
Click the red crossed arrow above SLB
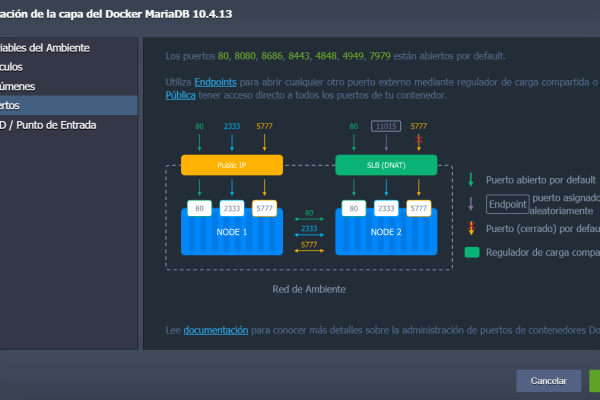pyautogui.click(x=419, y=142)
